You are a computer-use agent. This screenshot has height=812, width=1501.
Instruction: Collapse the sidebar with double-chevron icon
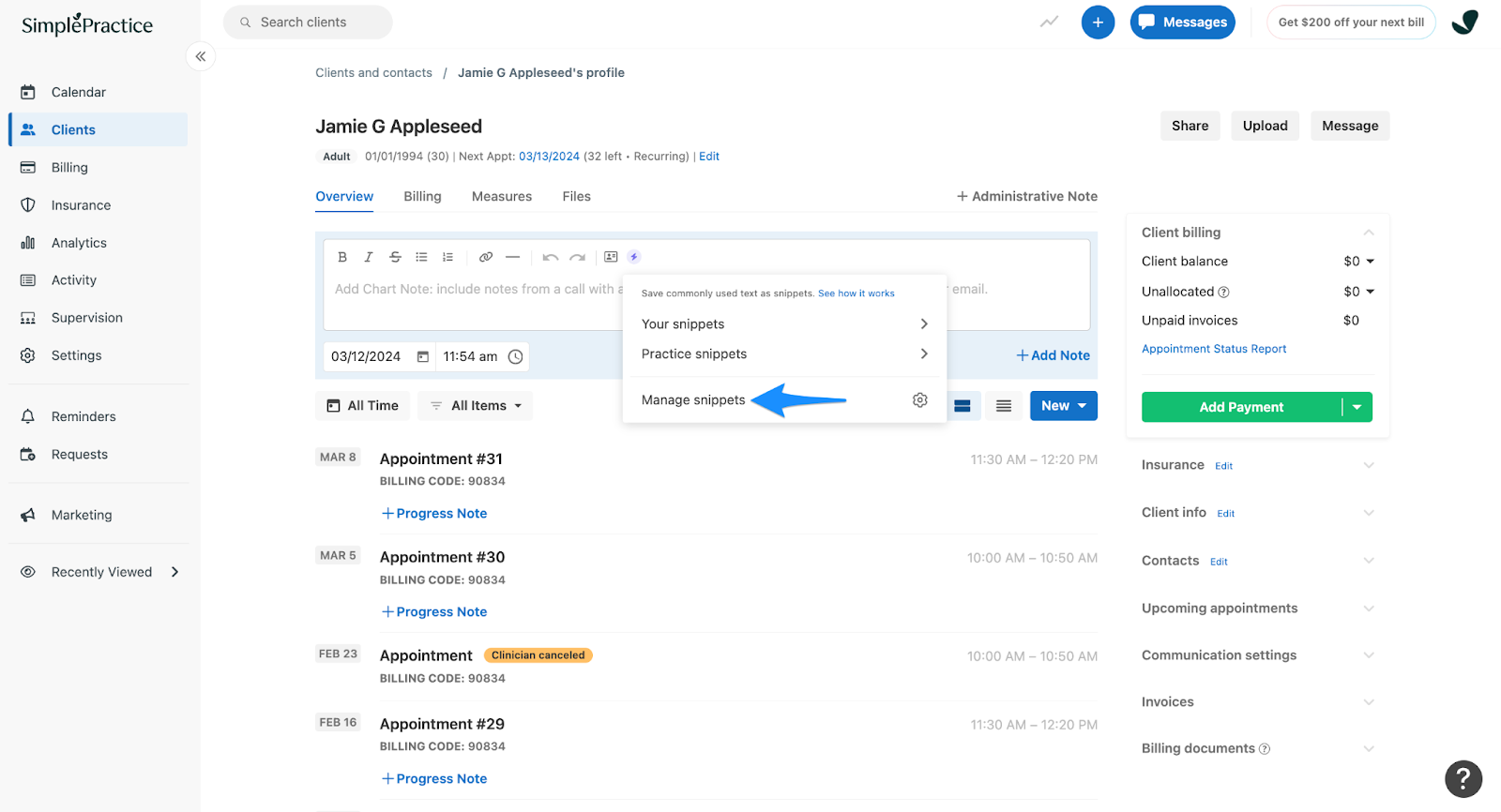201,57
